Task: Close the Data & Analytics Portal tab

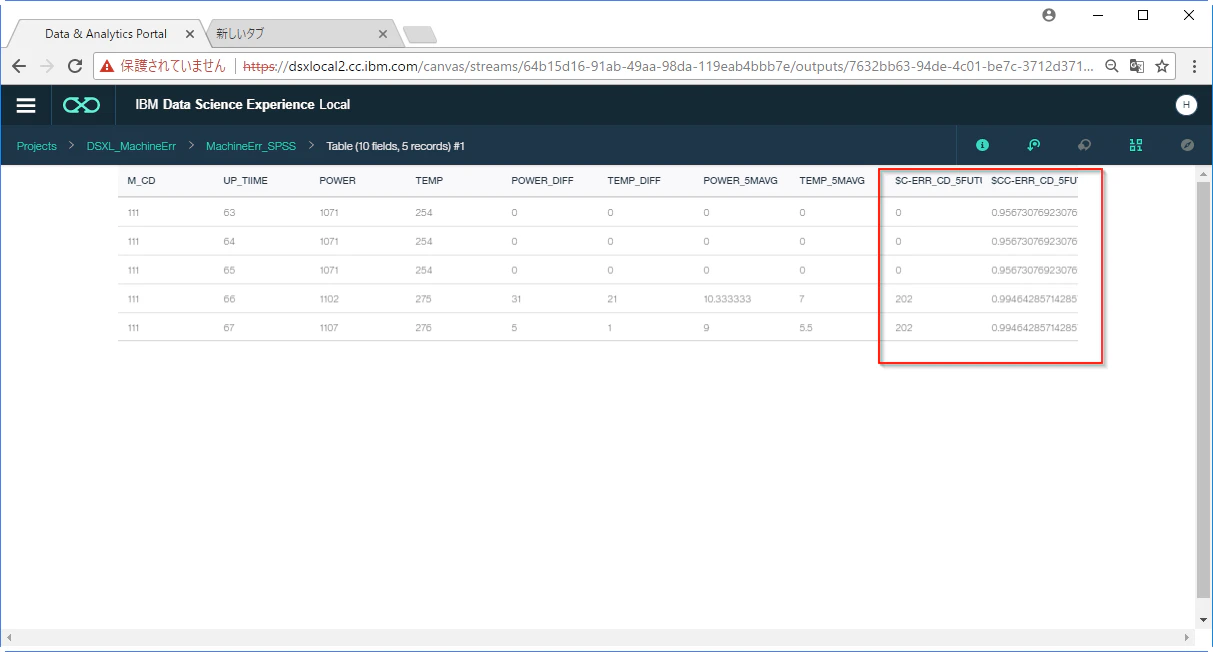Action: (190, 34)
